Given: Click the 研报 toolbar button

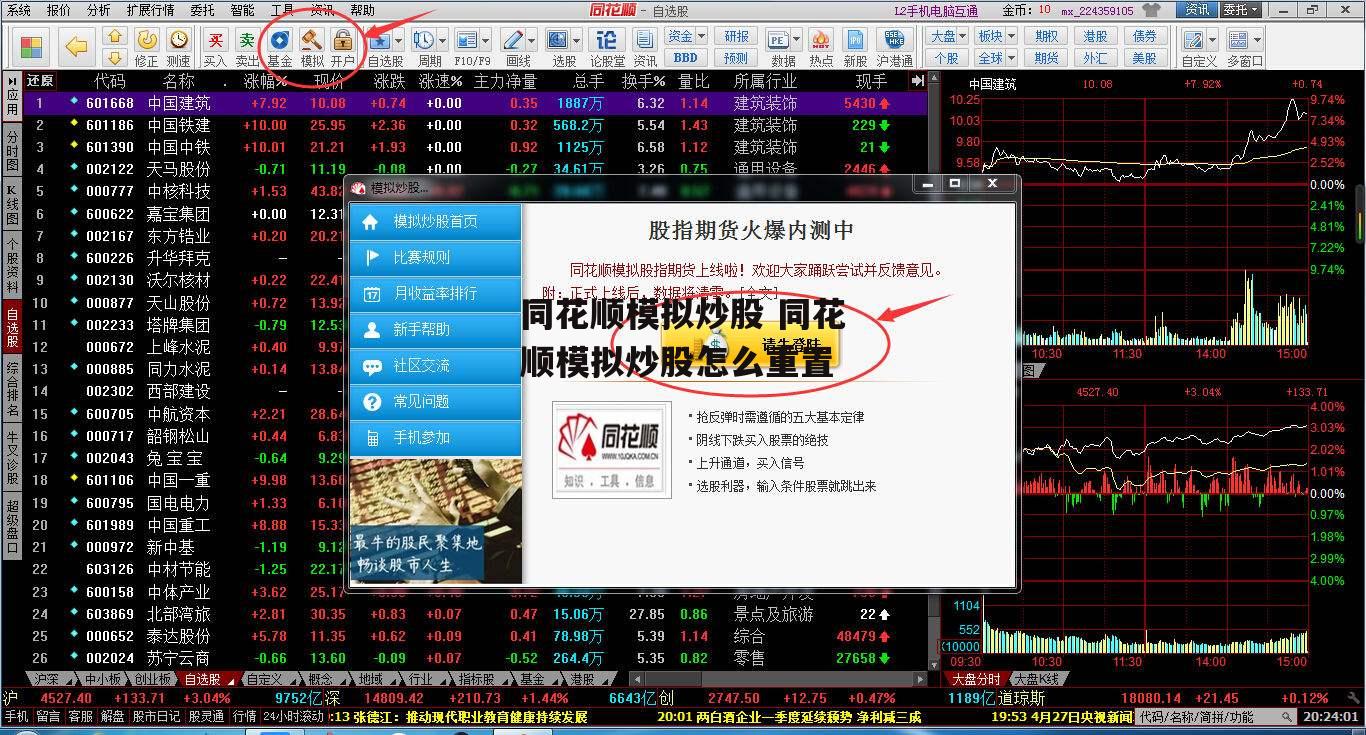Looking at the screenshot, I should [x=736, y=36].
